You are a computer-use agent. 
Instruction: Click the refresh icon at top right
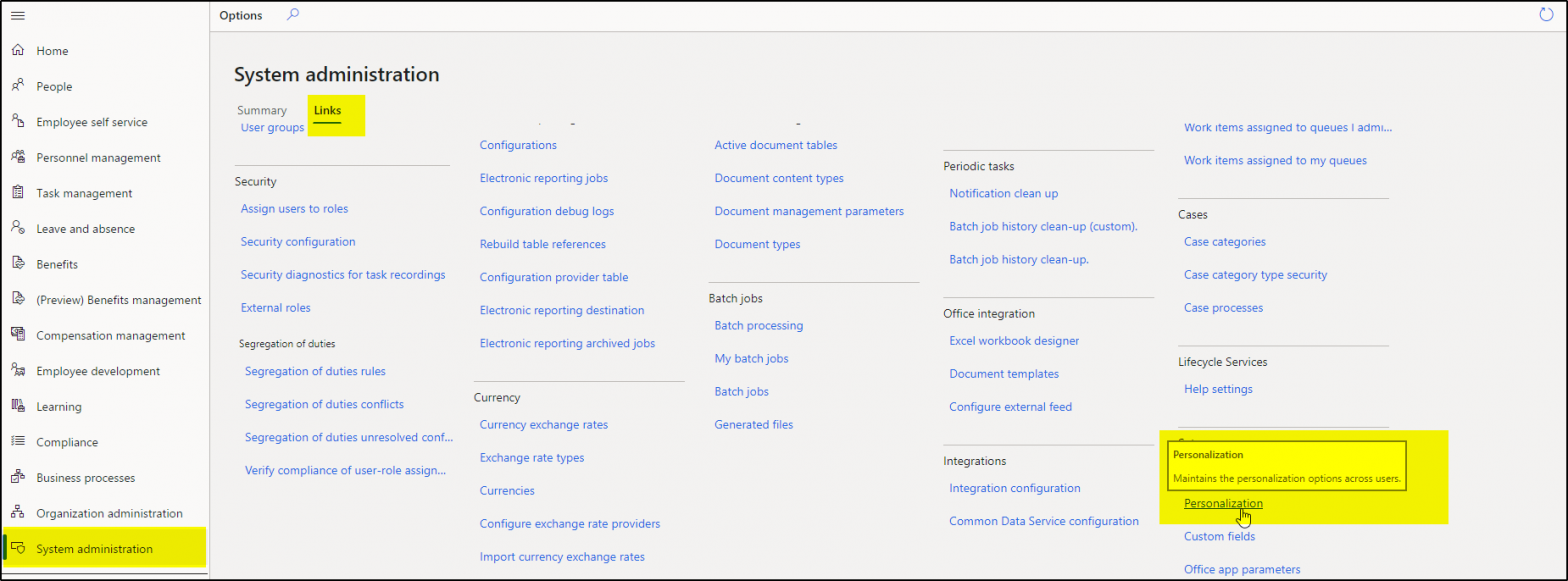click(1546, 15)
